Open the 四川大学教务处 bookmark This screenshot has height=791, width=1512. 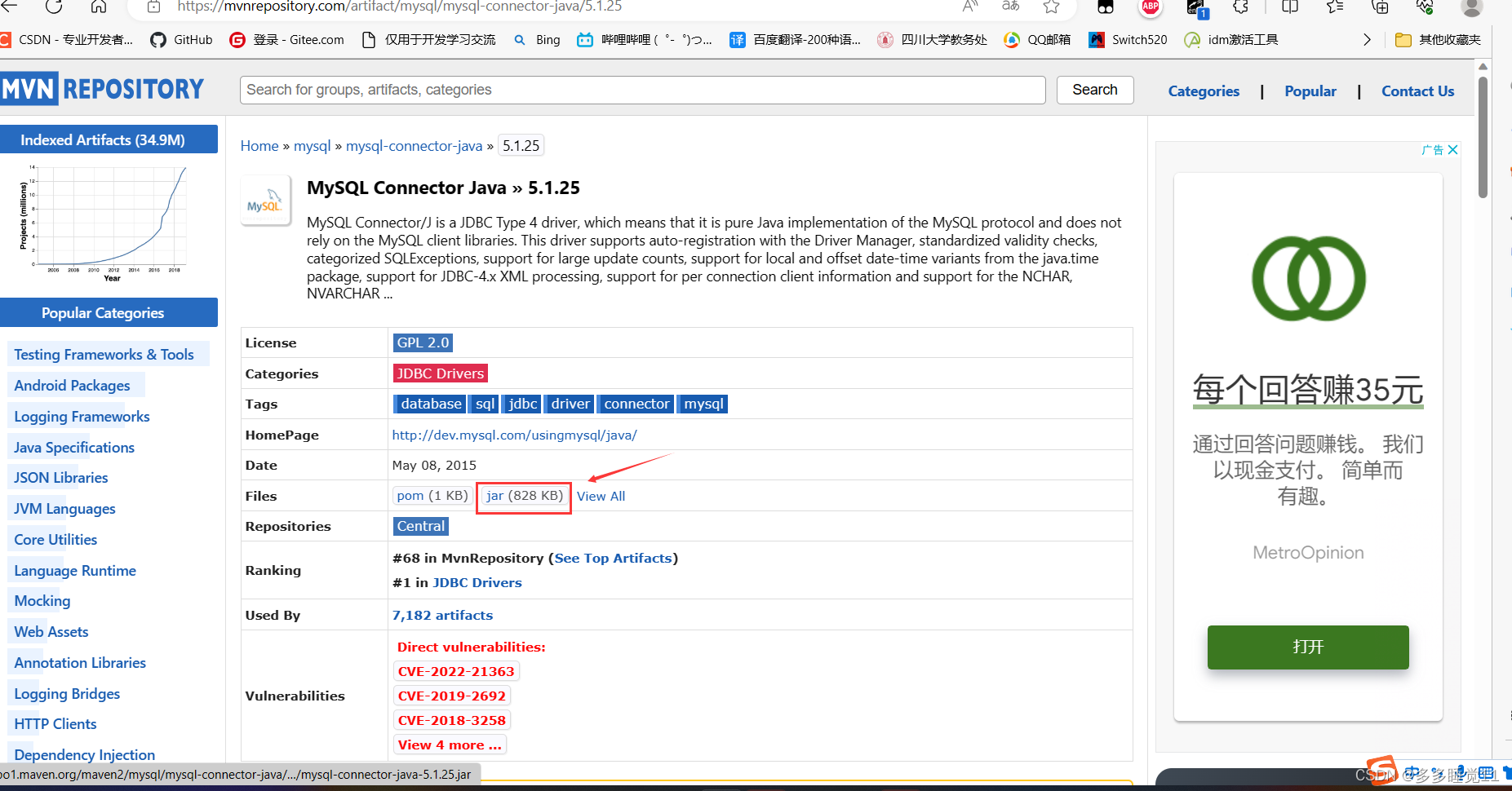(x=933, y=39)
